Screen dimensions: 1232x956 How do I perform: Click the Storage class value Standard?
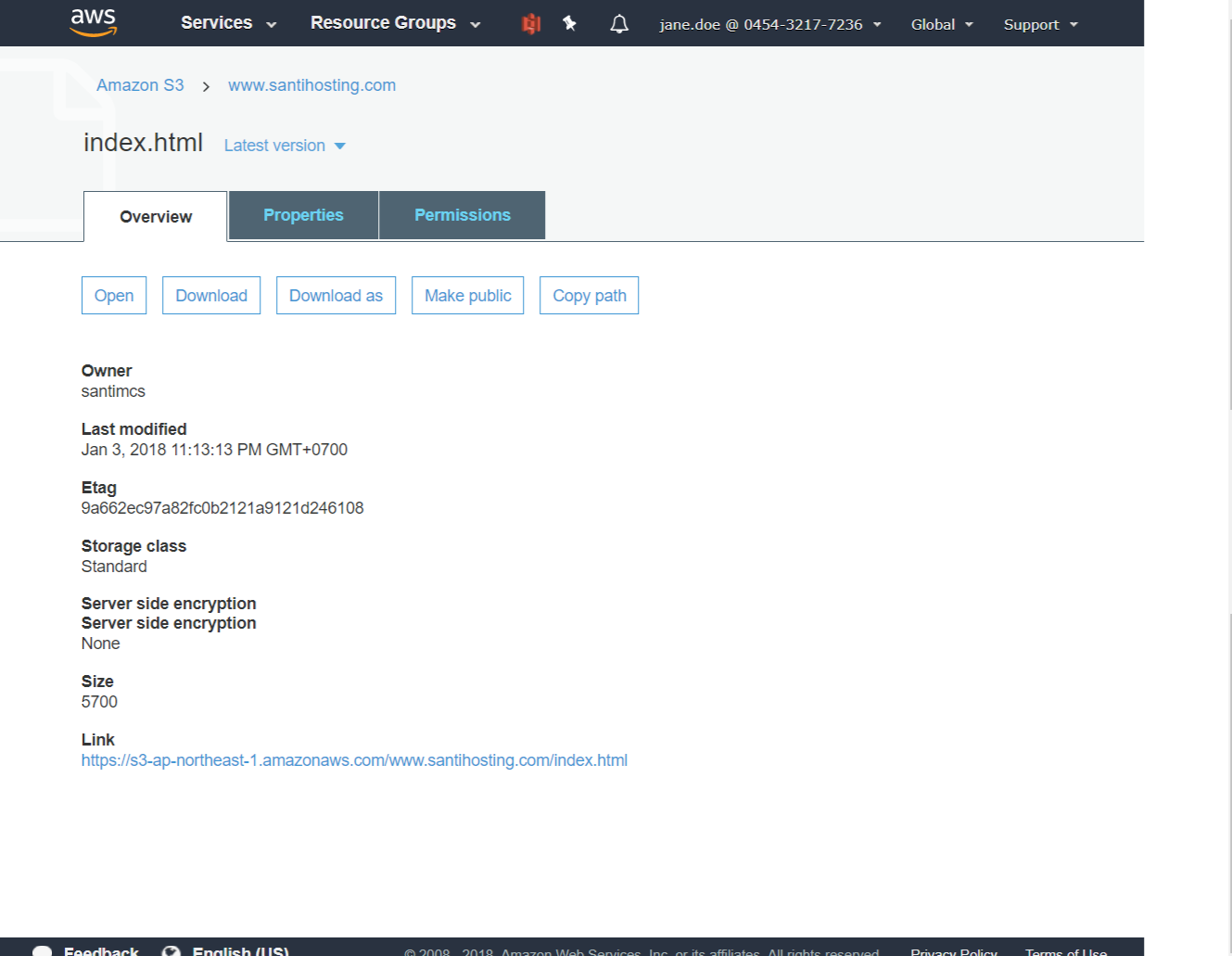click(114, 567)
